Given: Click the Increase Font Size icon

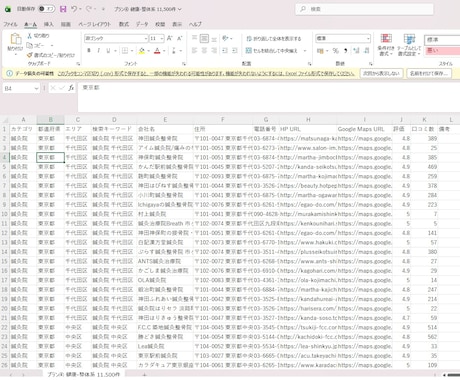Looking at the screenshot, I should point(169,38).
